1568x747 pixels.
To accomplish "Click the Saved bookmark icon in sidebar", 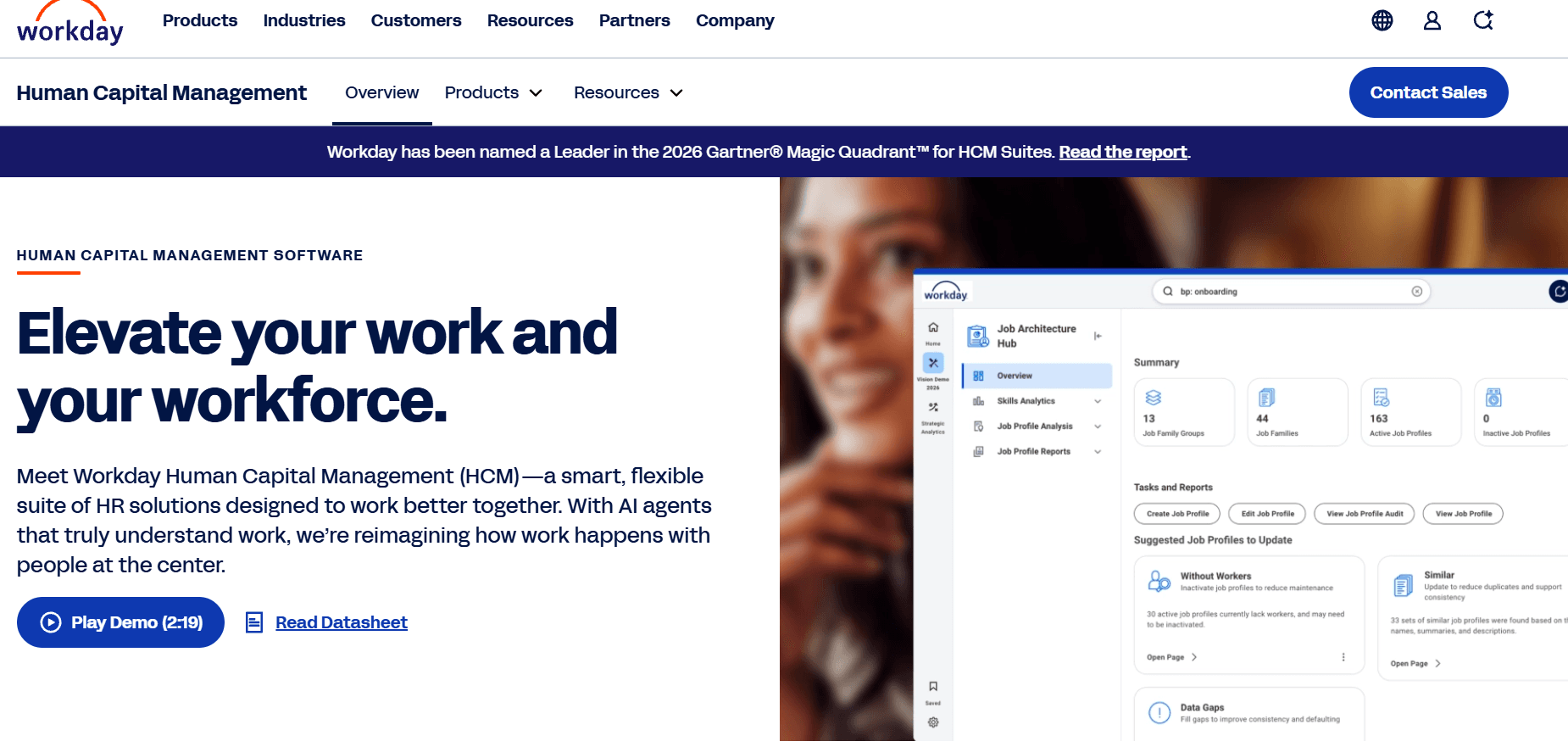I will pyautogui.click(x=933, y=687).
